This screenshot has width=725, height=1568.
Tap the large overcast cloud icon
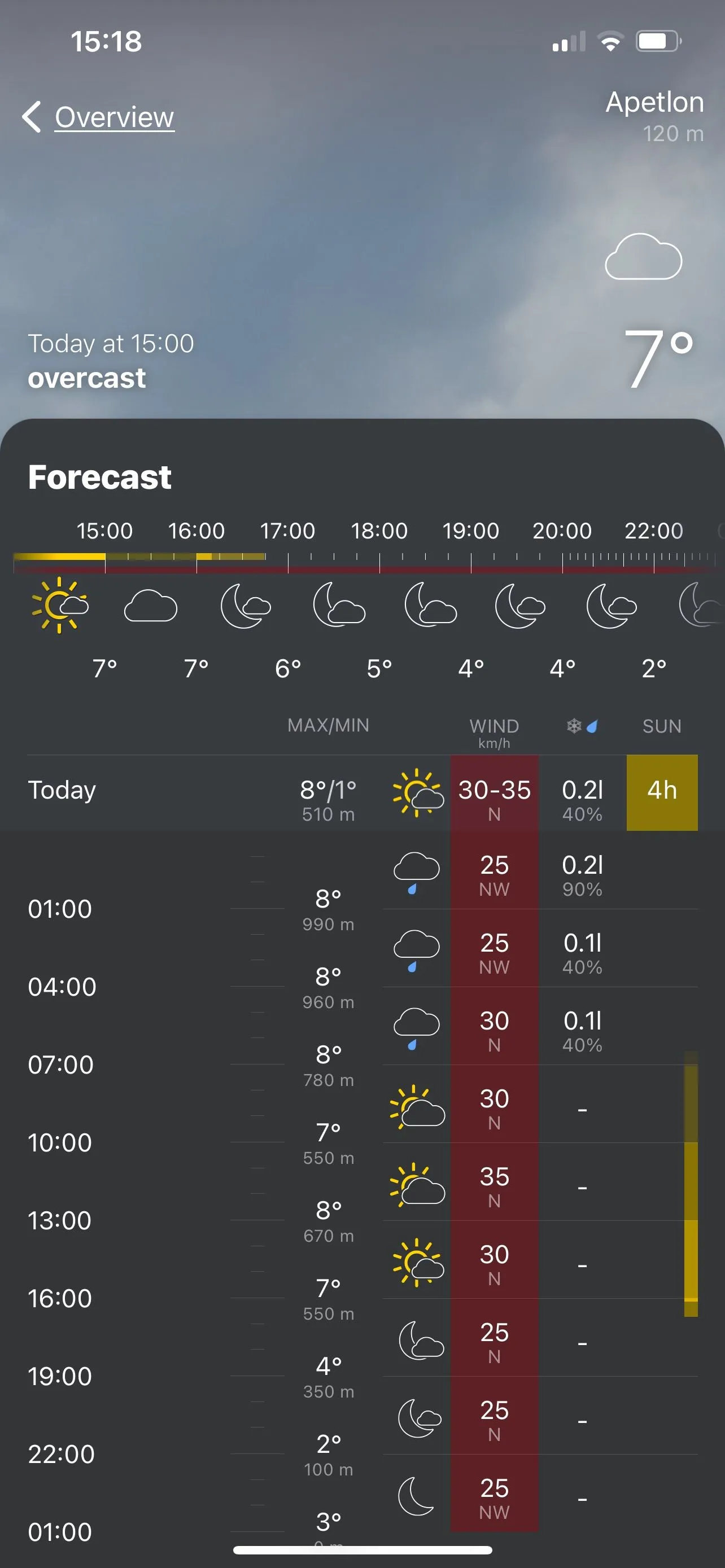[x=643, y=257]
